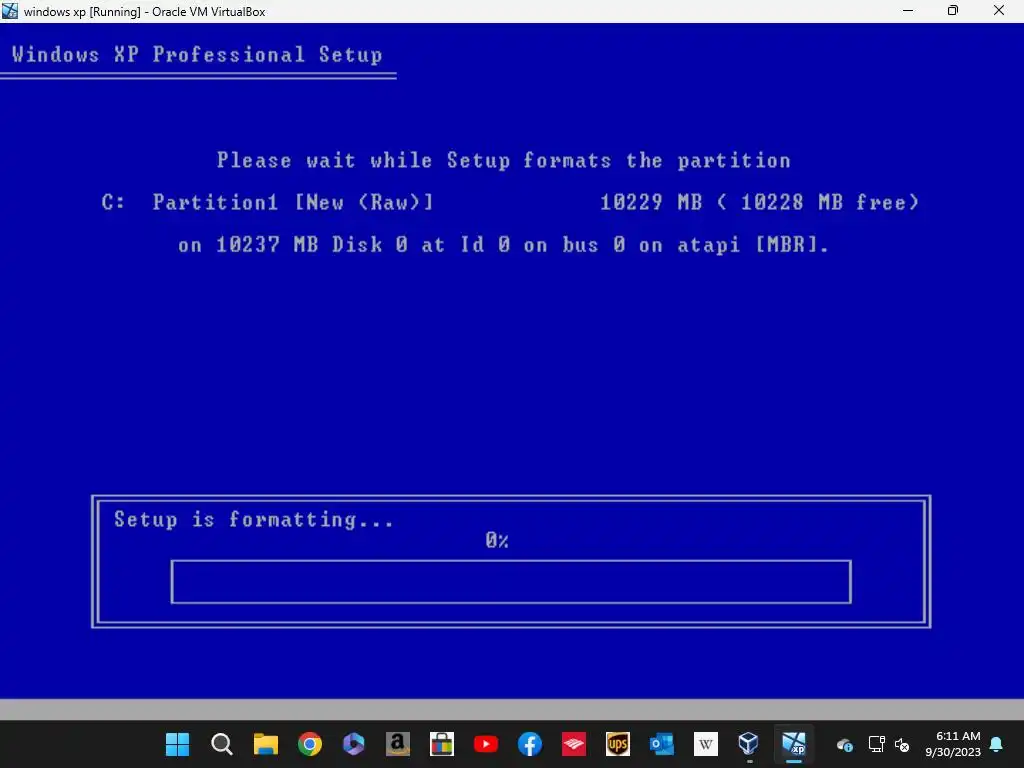The height and width of the screenshot is (768, 1024).
Task: Close the windows xp VM window
Action: click(999, 10)
